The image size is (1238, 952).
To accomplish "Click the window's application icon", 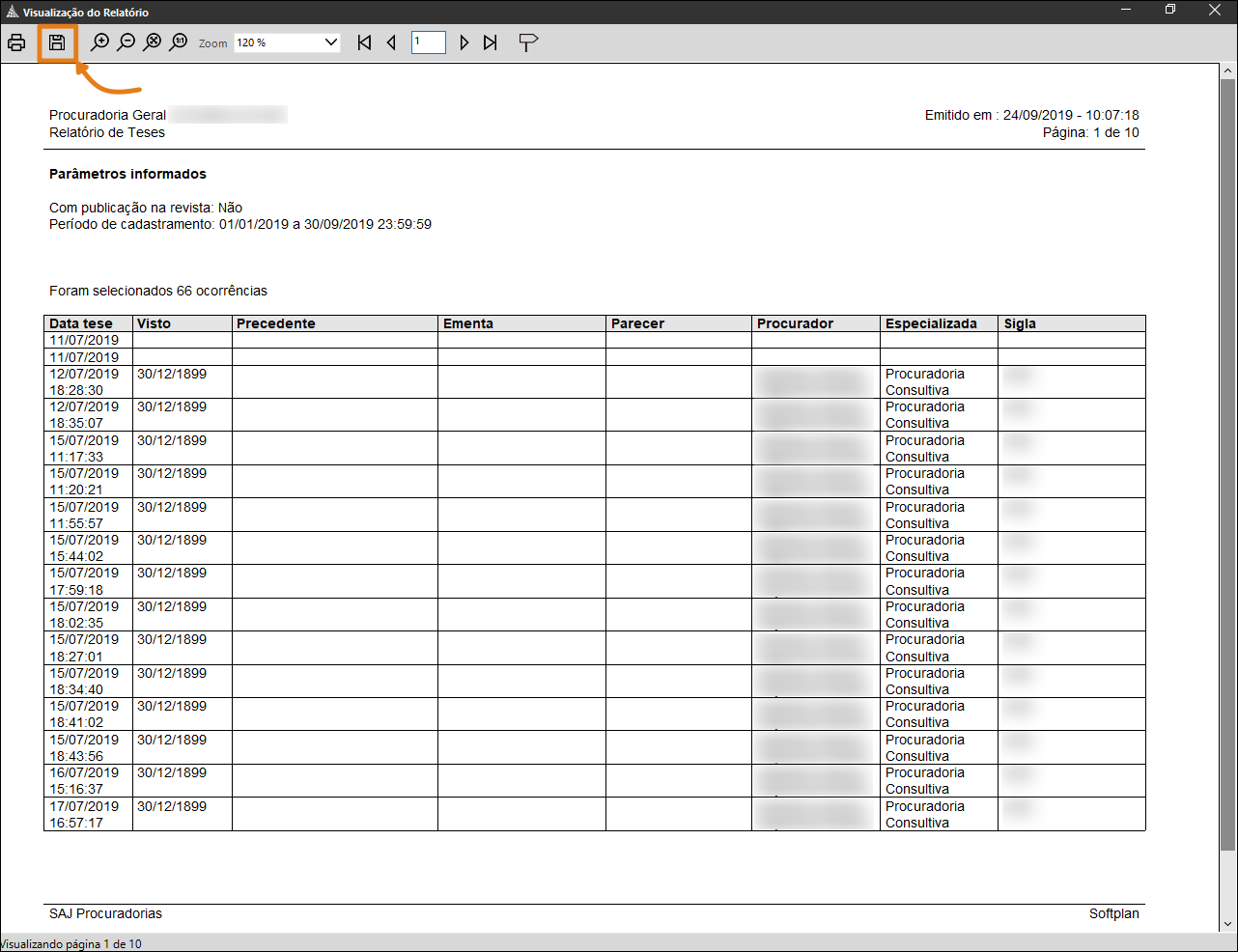I will point(12,12).
